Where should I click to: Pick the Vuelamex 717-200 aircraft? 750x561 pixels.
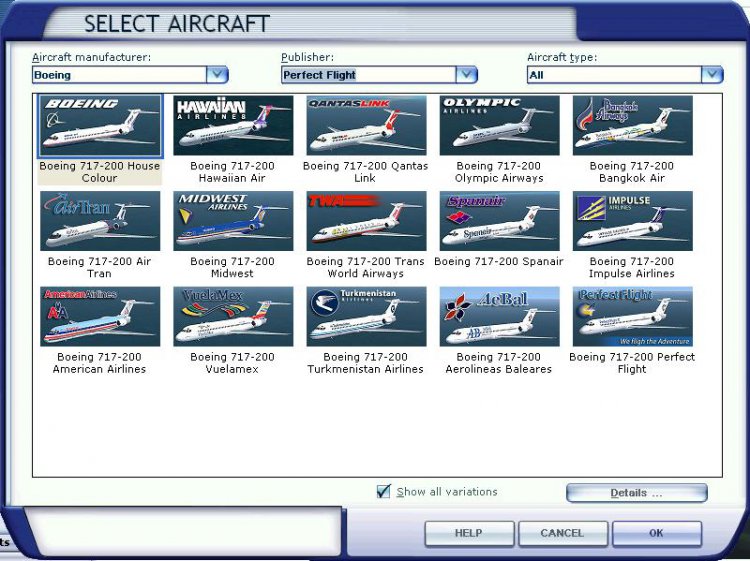coord(233,316)
